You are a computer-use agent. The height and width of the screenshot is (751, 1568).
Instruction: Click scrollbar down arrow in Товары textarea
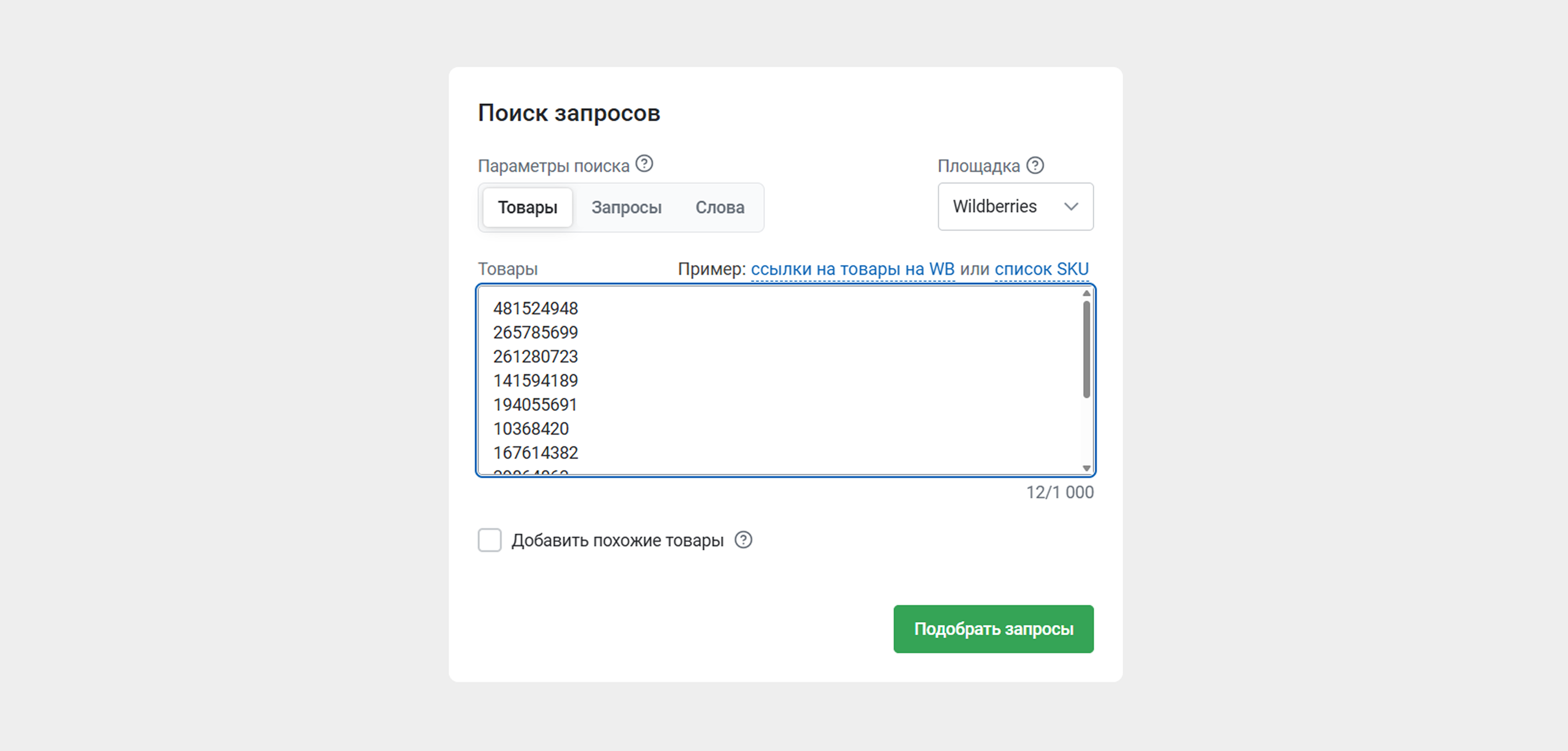[1086, 468]
